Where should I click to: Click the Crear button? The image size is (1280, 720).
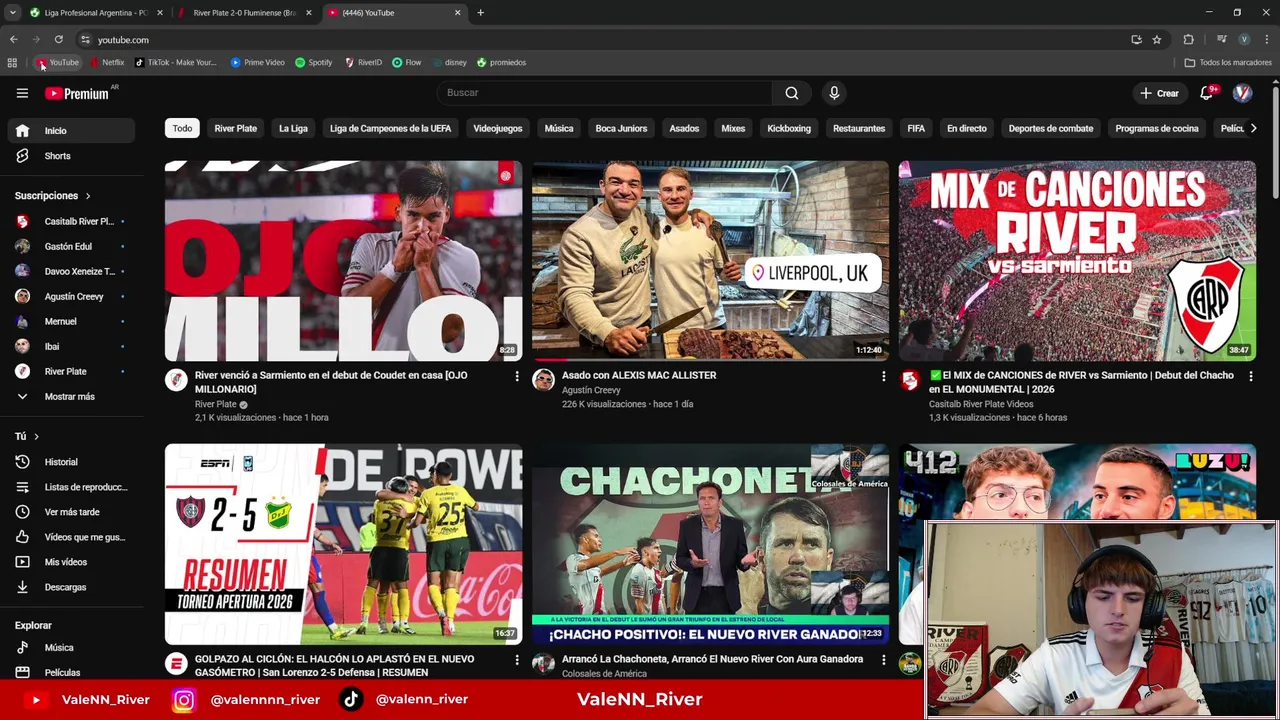point(1159,93)
